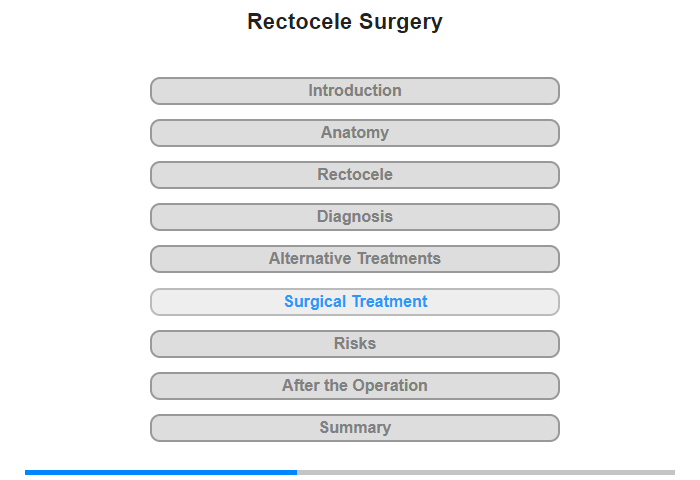Navigate to the Diagnosis chapter
Viewport: 700px width, 480px height.
(x=355, y=217)
